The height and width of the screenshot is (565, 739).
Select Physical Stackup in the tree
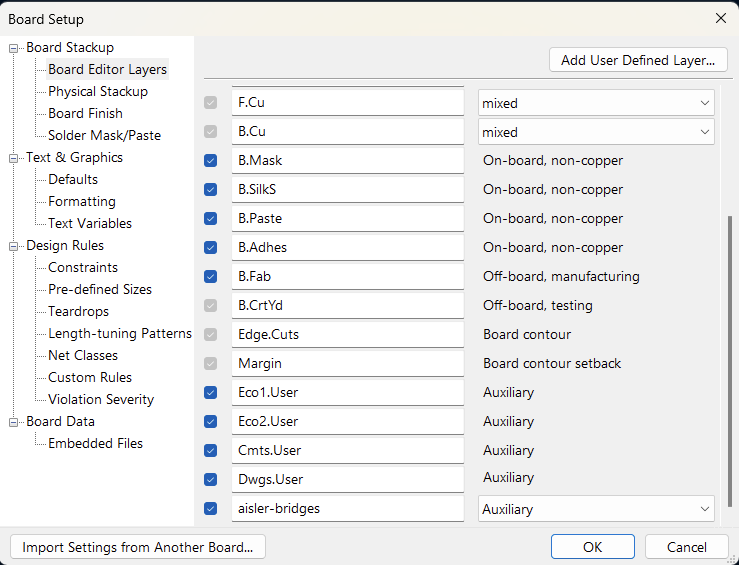98,92
